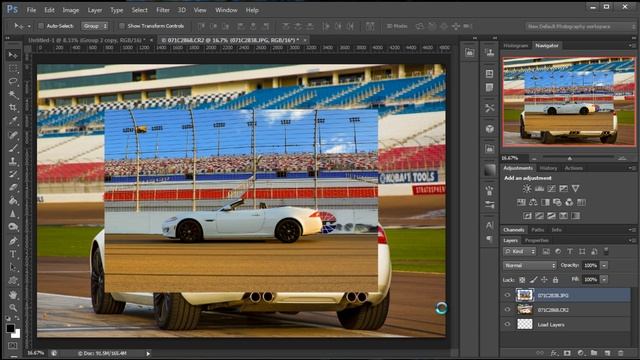Select the History Brush tool
640x360 pixels.
coord(13,174)
